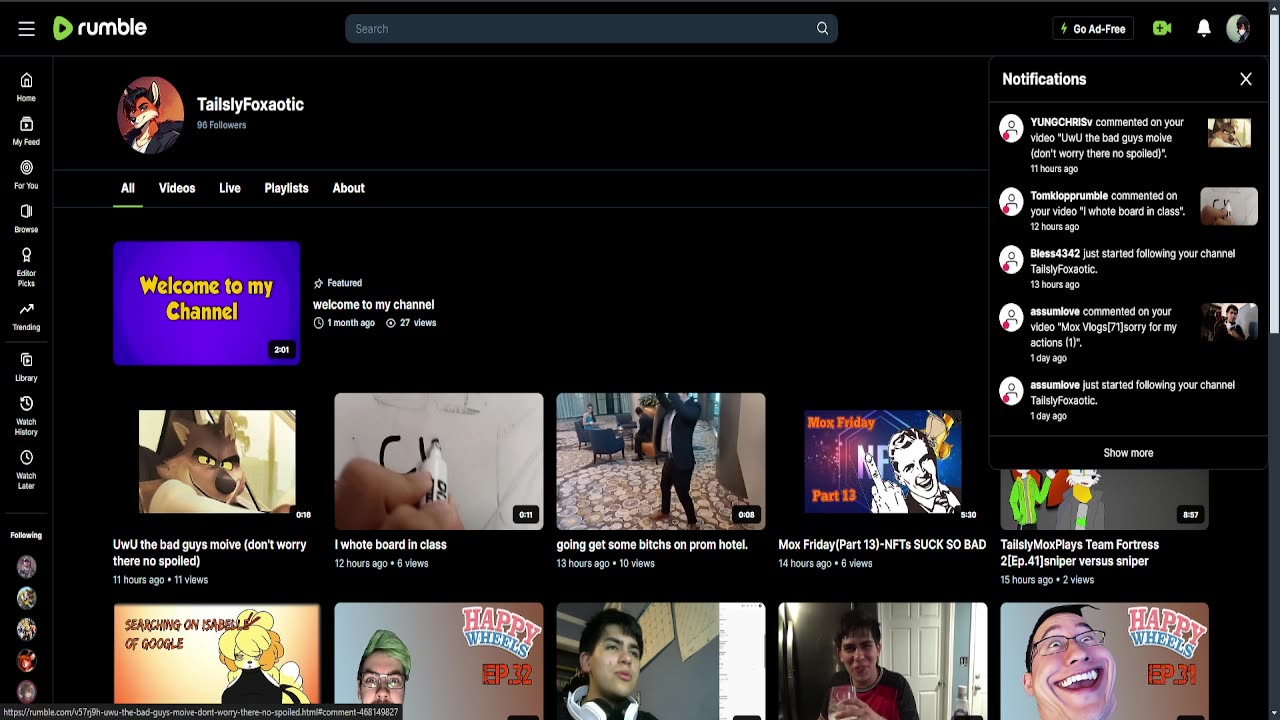The image size is (1280, 720).
Task: Open the thumbnail of boy wearing headphones
Action: tap(661, 661)
